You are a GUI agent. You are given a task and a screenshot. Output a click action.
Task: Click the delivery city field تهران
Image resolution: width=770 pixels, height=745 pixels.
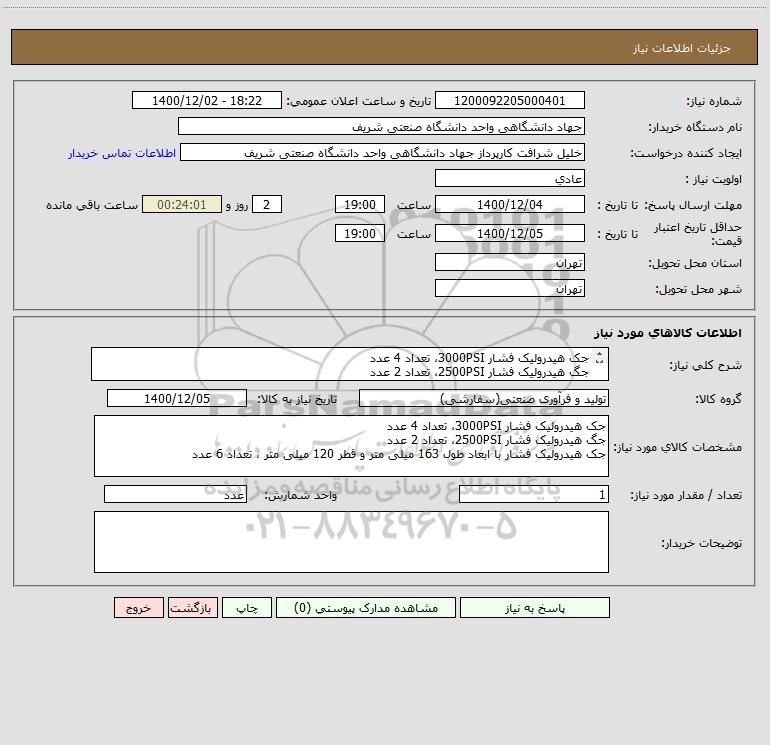pos(510,288)
